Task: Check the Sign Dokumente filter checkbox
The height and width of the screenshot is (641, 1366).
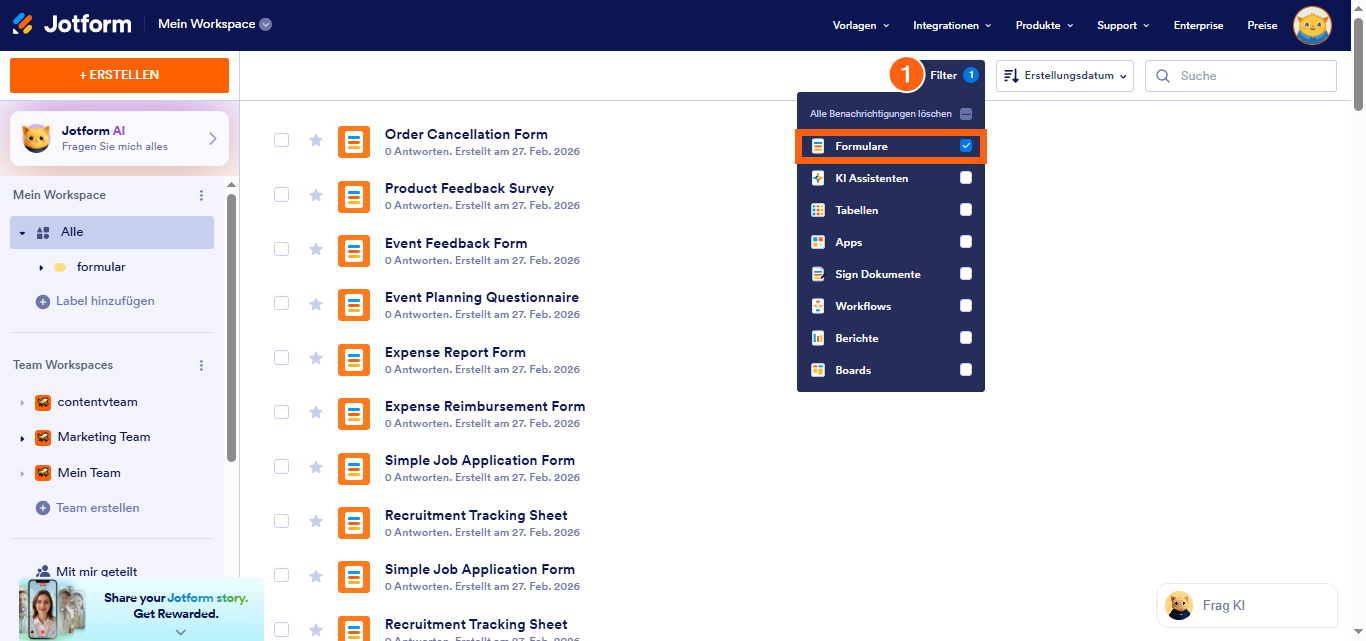Action: click(x=966, y=274)
